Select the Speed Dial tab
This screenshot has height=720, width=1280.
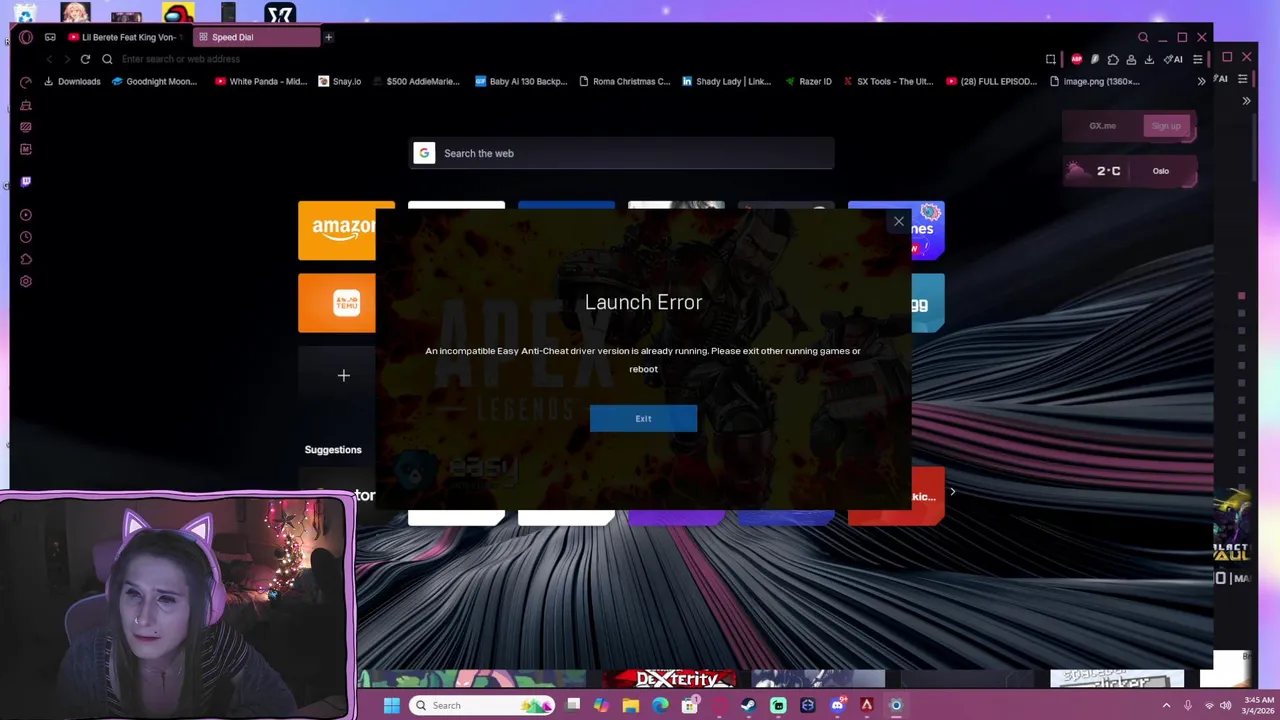coord(257,37)
